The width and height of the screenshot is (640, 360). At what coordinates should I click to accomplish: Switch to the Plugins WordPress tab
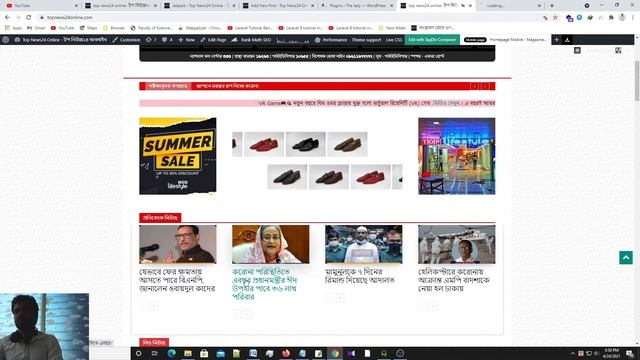click(x=357, y=6)
